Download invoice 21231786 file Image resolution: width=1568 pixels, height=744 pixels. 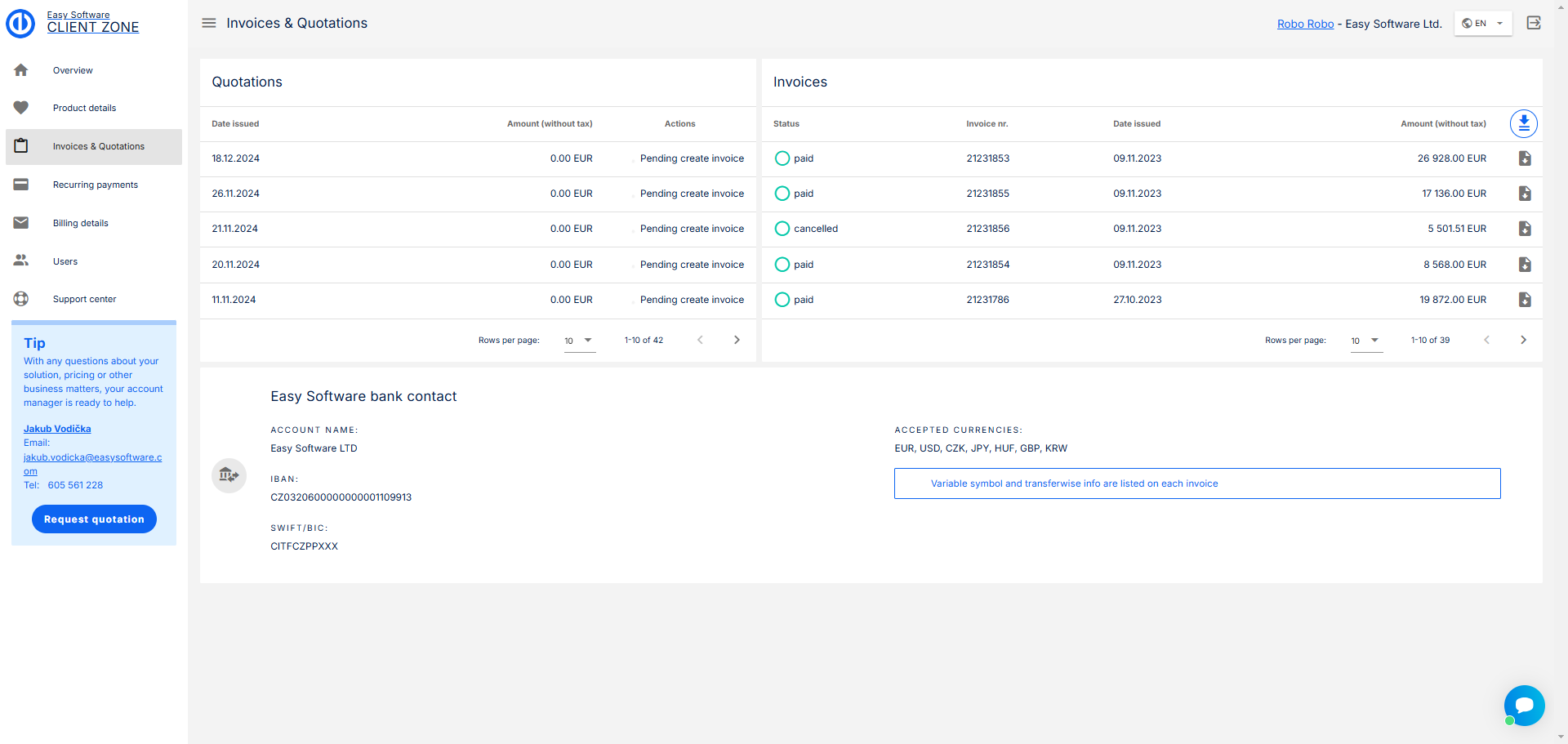click(1524, 300)
